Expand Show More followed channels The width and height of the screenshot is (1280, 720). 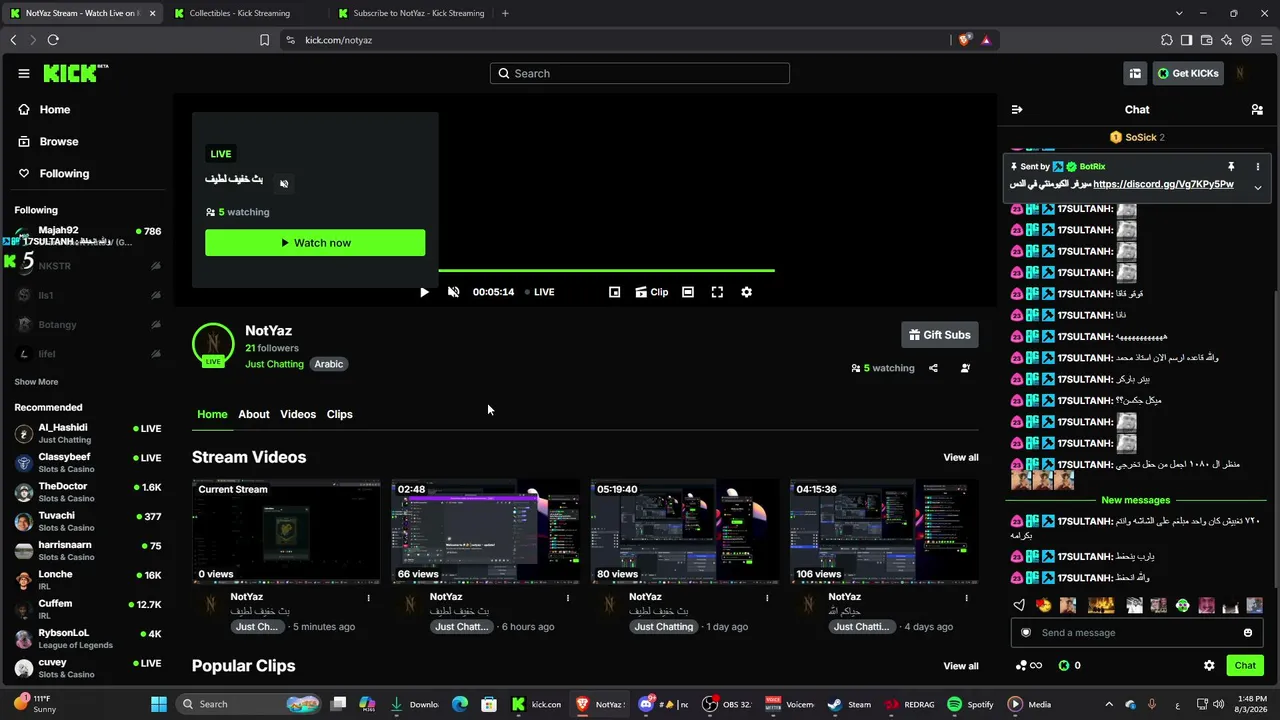[x=36, y=382]
